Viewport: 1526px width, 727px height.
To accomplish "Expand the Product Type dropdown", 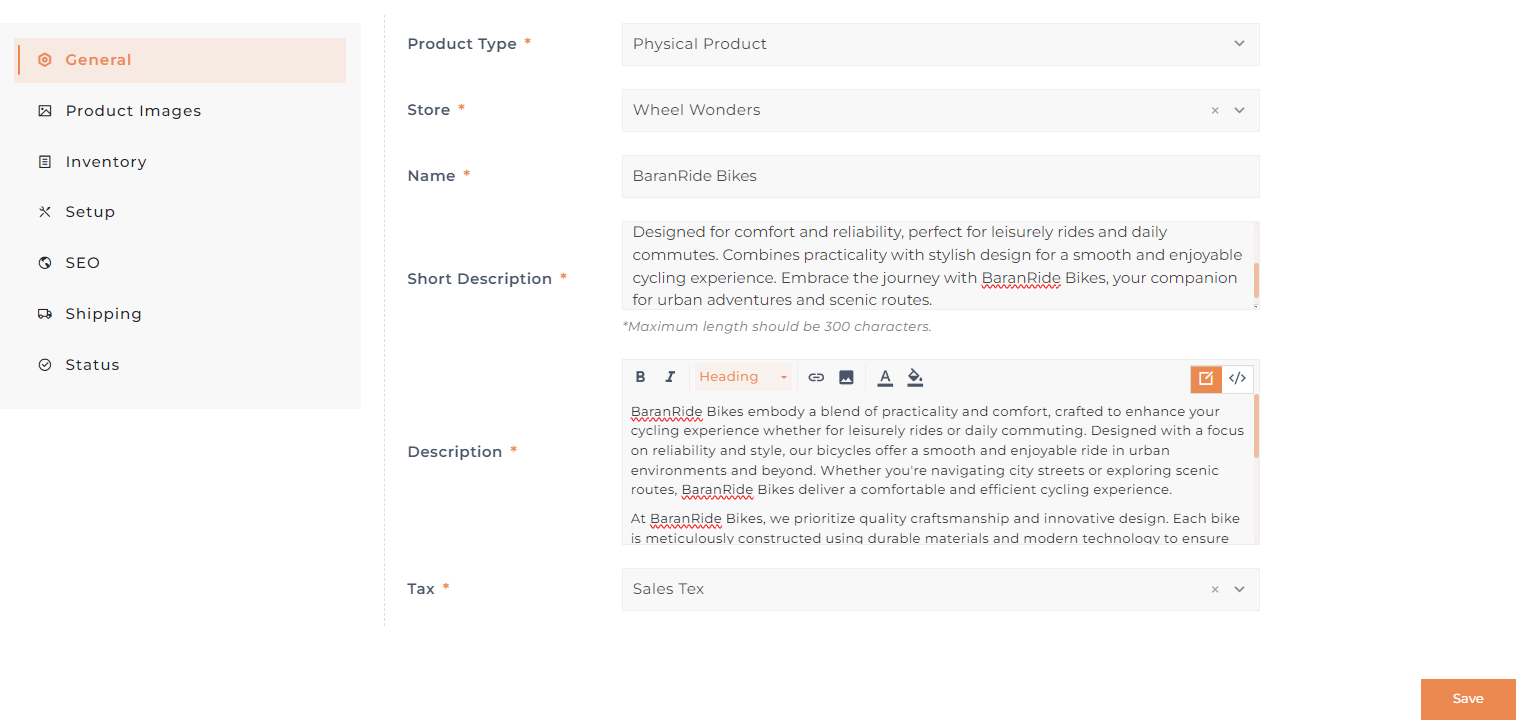I will pos(1239,44).
